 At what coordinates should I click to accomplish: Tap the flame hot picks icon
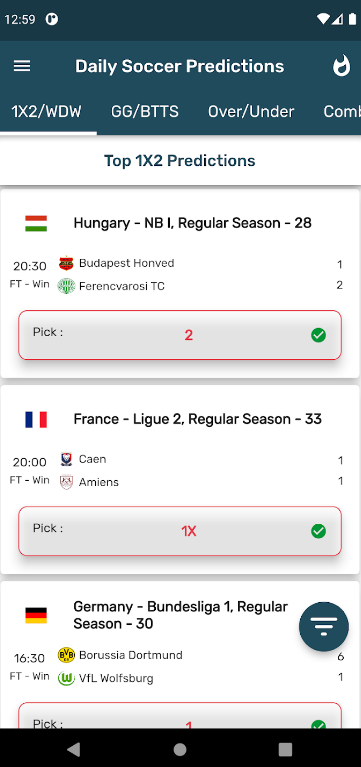tap(341, 66)
